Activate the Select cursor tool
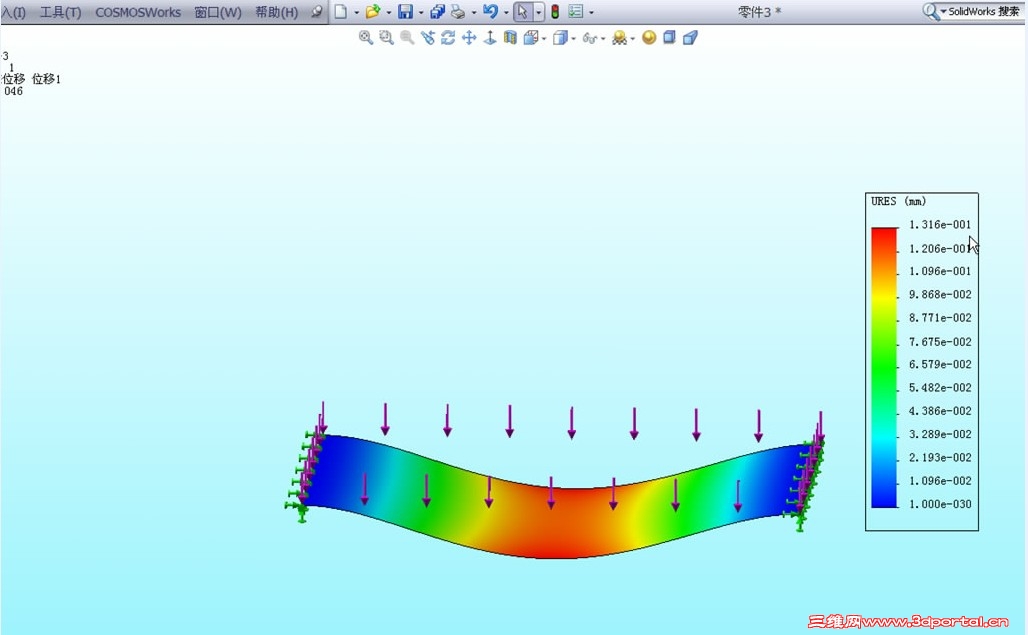1028x635 pixels. point(523,11)
